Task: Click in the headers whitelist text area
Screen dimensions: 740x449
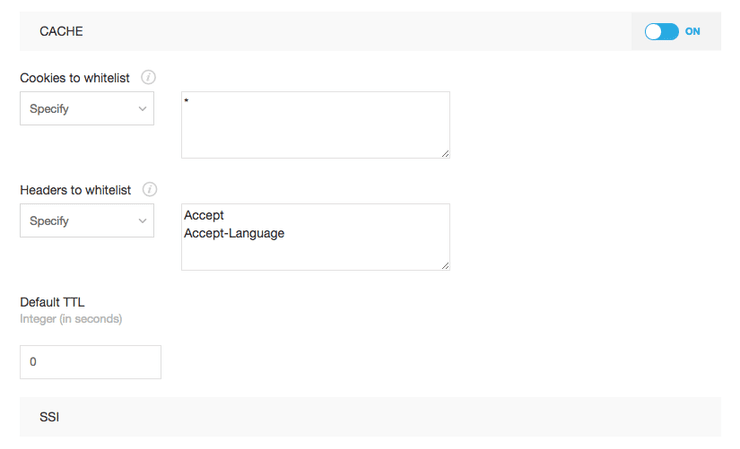Action: tap(316, 237)
